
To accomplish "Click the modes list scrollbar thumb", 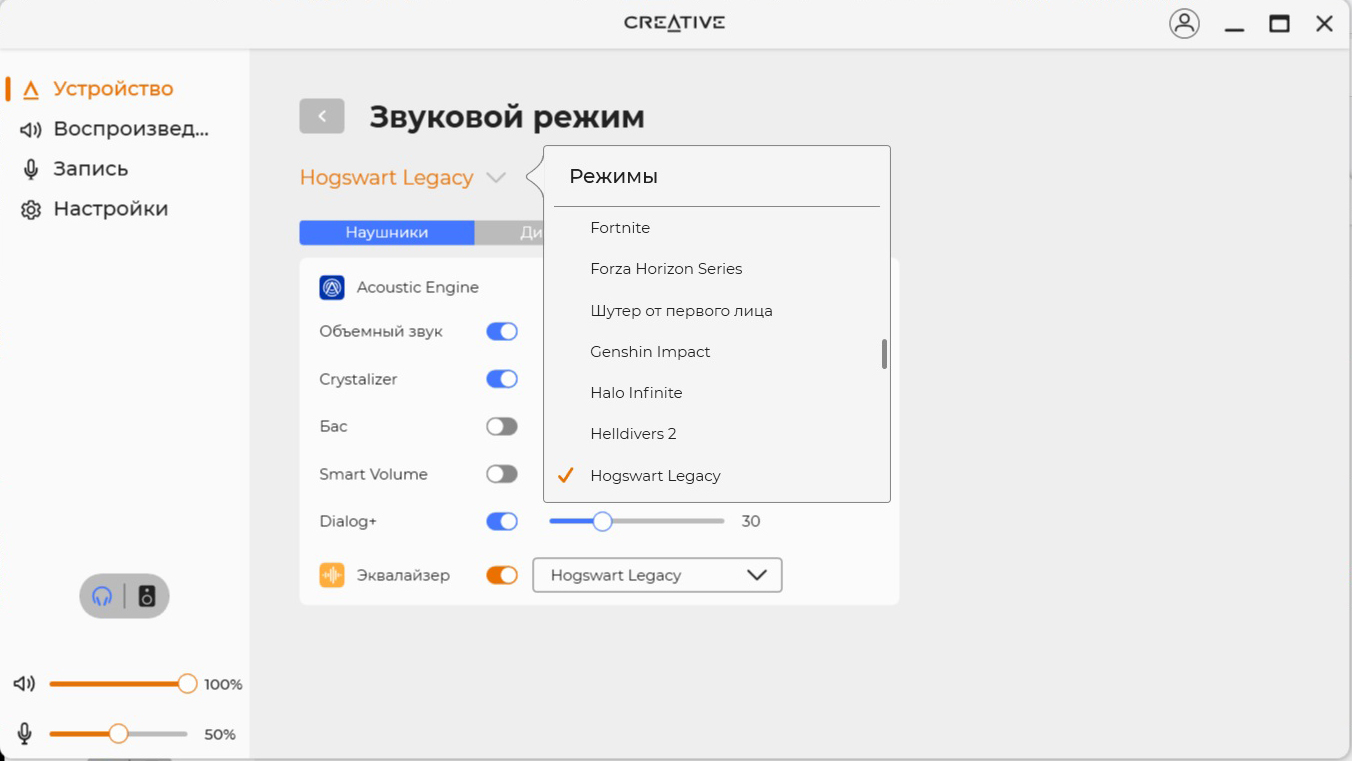I will (884, 354).
